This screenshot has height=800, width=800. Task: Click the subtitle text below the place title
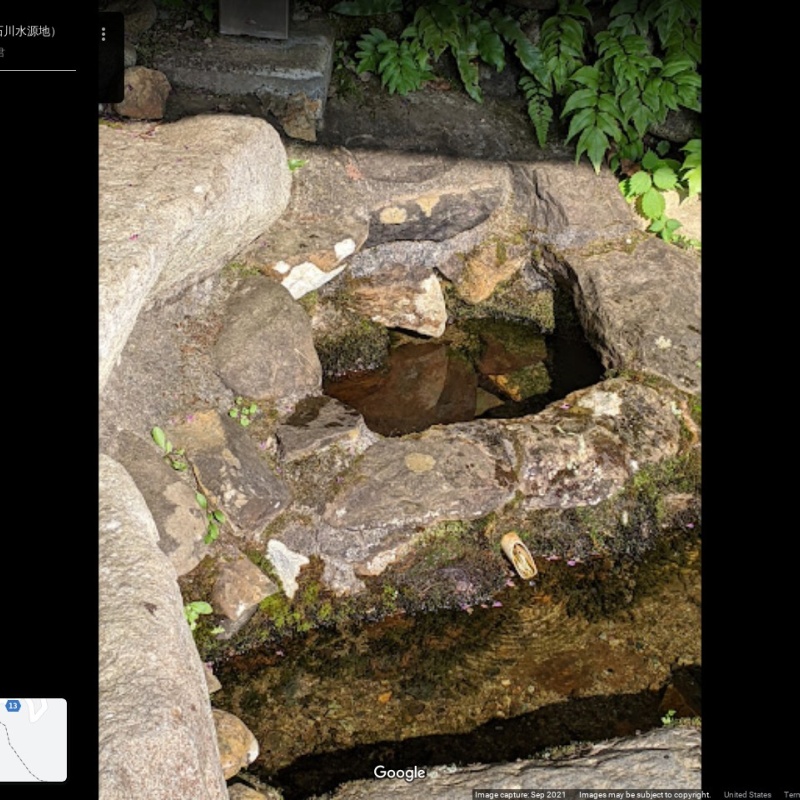3,53
